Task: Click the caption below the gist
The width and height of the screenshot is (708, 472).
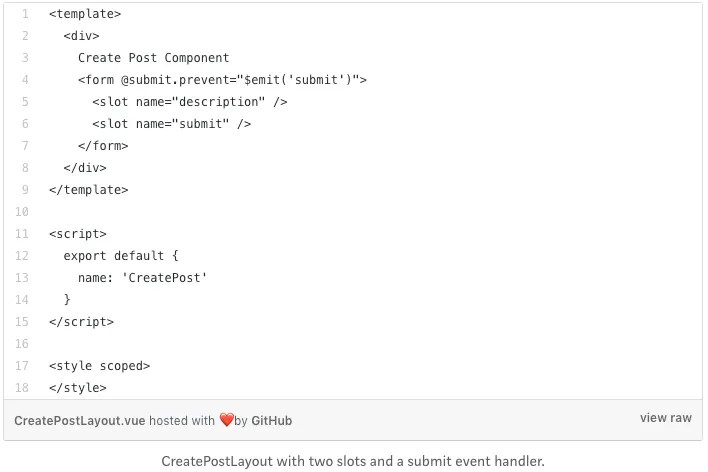Action: click(353, 461)
